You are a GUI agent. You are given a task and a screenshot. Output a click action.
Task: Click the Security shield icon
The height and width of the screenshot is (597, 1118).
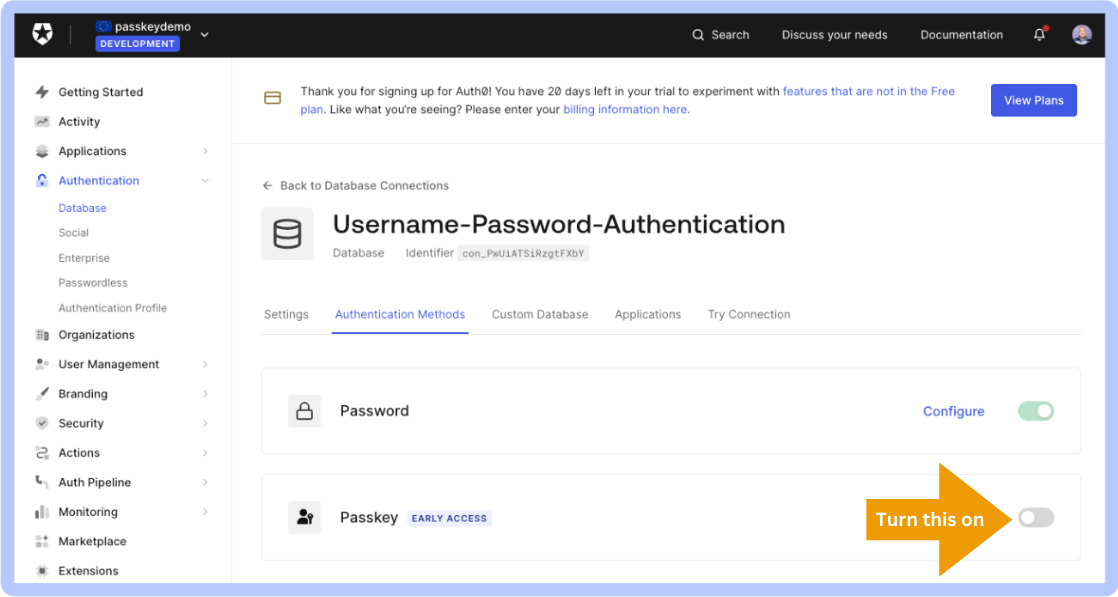(42, 423)
